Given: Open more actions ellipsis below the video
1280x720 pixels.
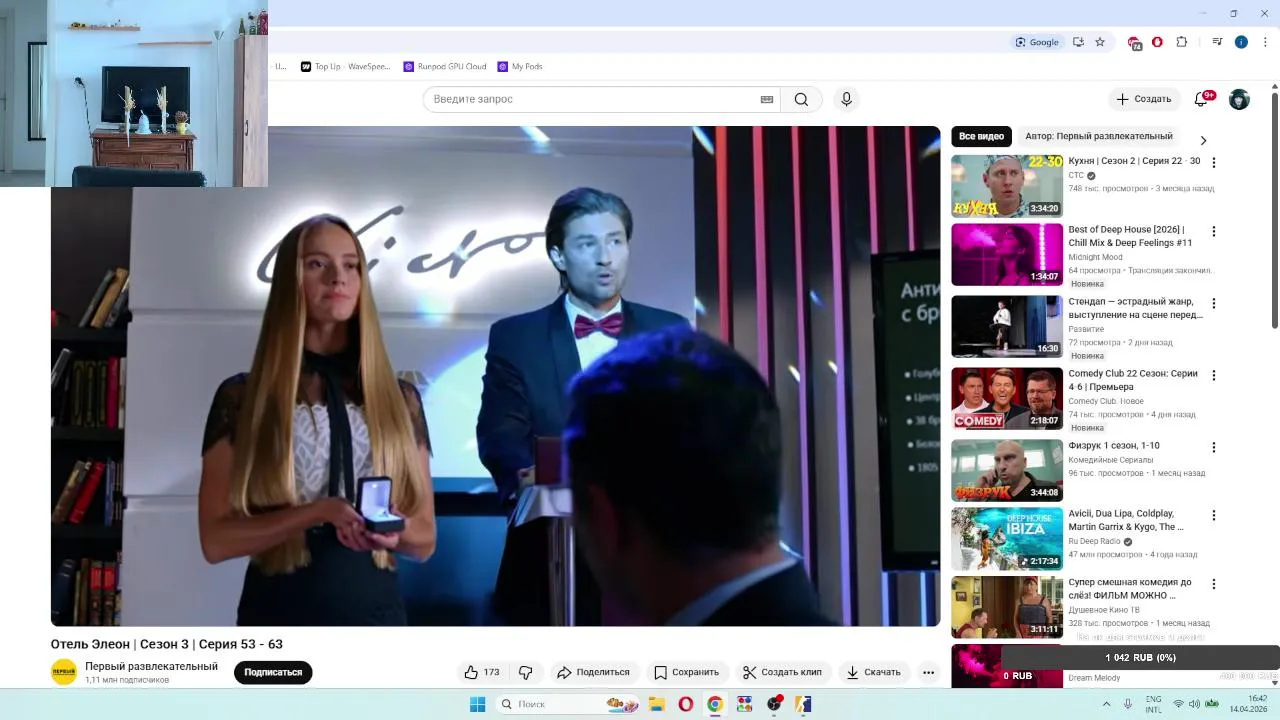Looking at the screenshot, I should coord(928,672).
